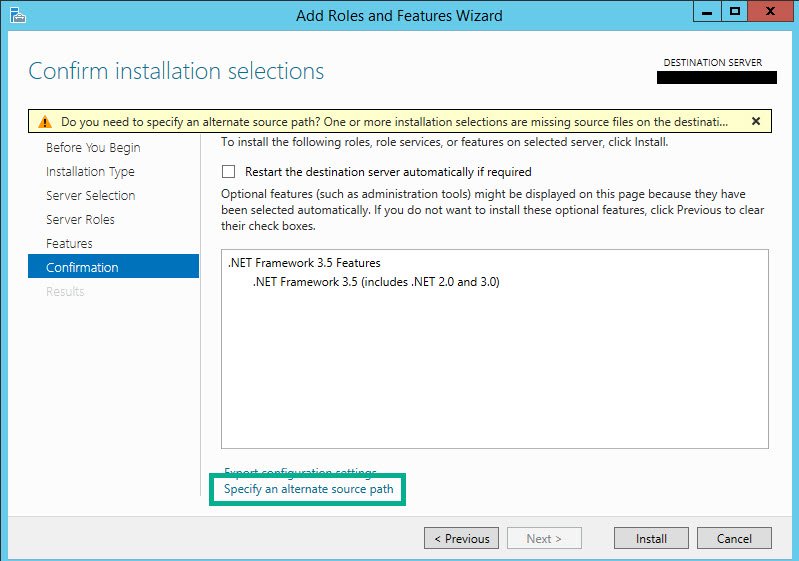799x561 pixels.
Task: Open the Features step
Action: [x=69, y=244]
